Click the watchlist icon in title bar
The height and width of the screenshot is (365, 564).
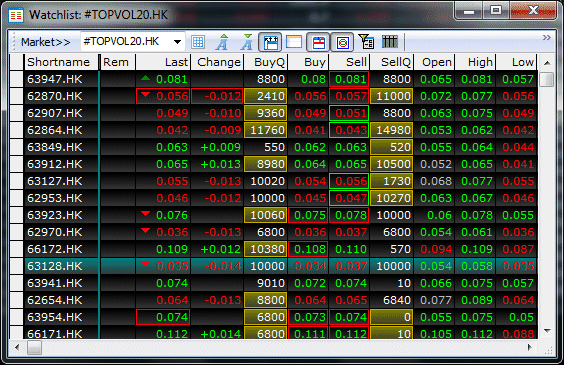[x=16, y=15]
